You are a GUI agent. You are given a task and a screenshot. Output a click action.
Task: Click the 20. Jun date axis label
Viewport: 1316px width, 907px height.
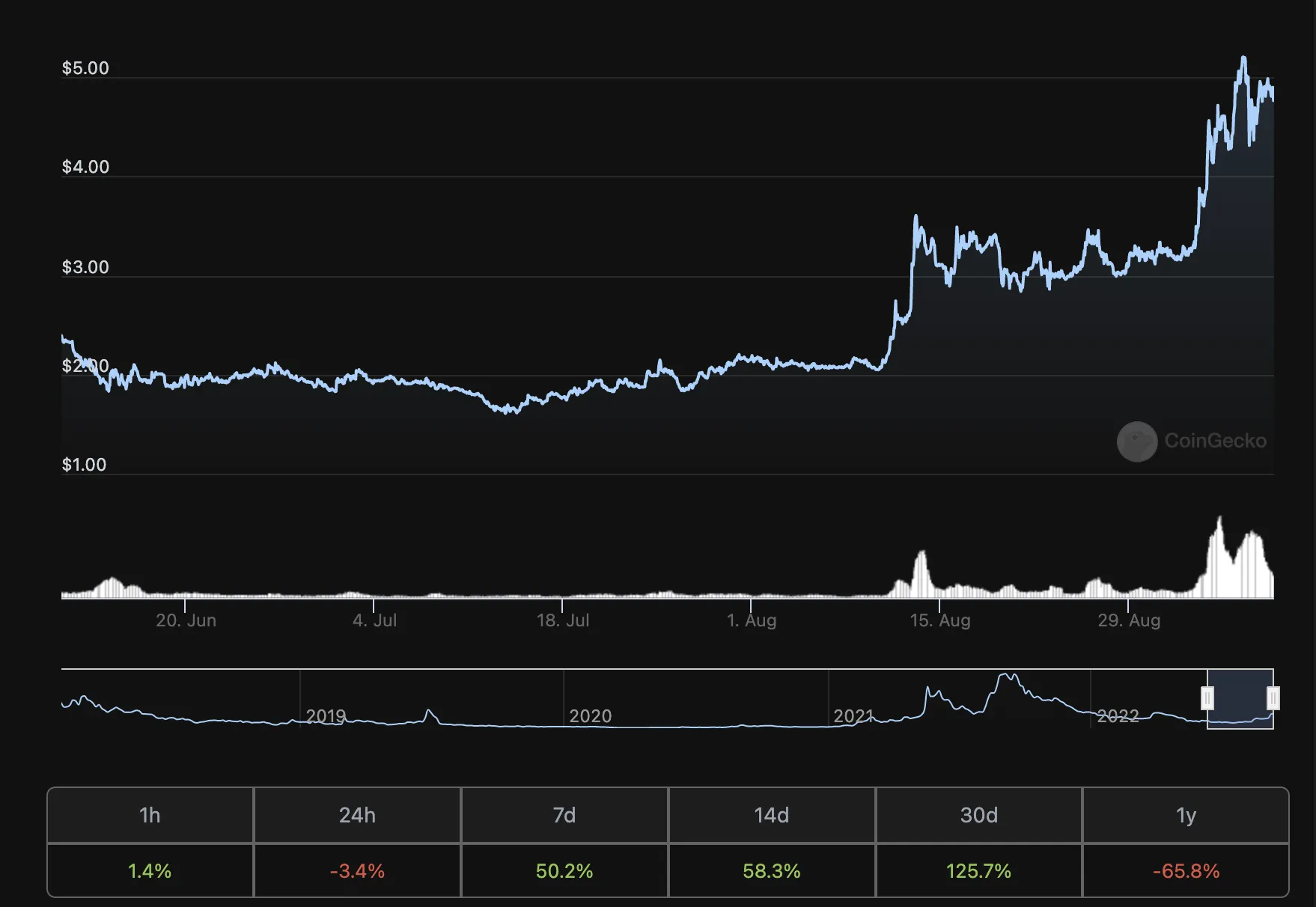tap(186, 620)
